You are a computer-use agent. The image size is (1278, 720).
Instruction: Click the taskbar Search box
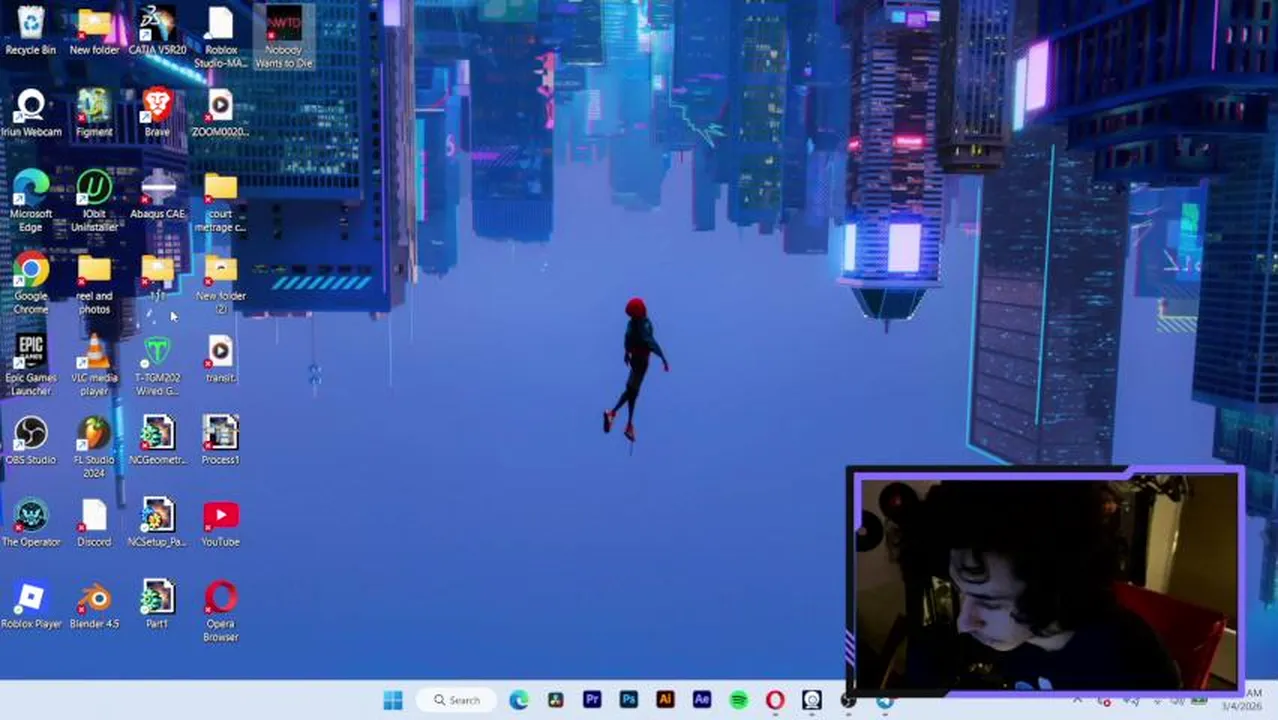pyautogui.click(x=457, y=700)
